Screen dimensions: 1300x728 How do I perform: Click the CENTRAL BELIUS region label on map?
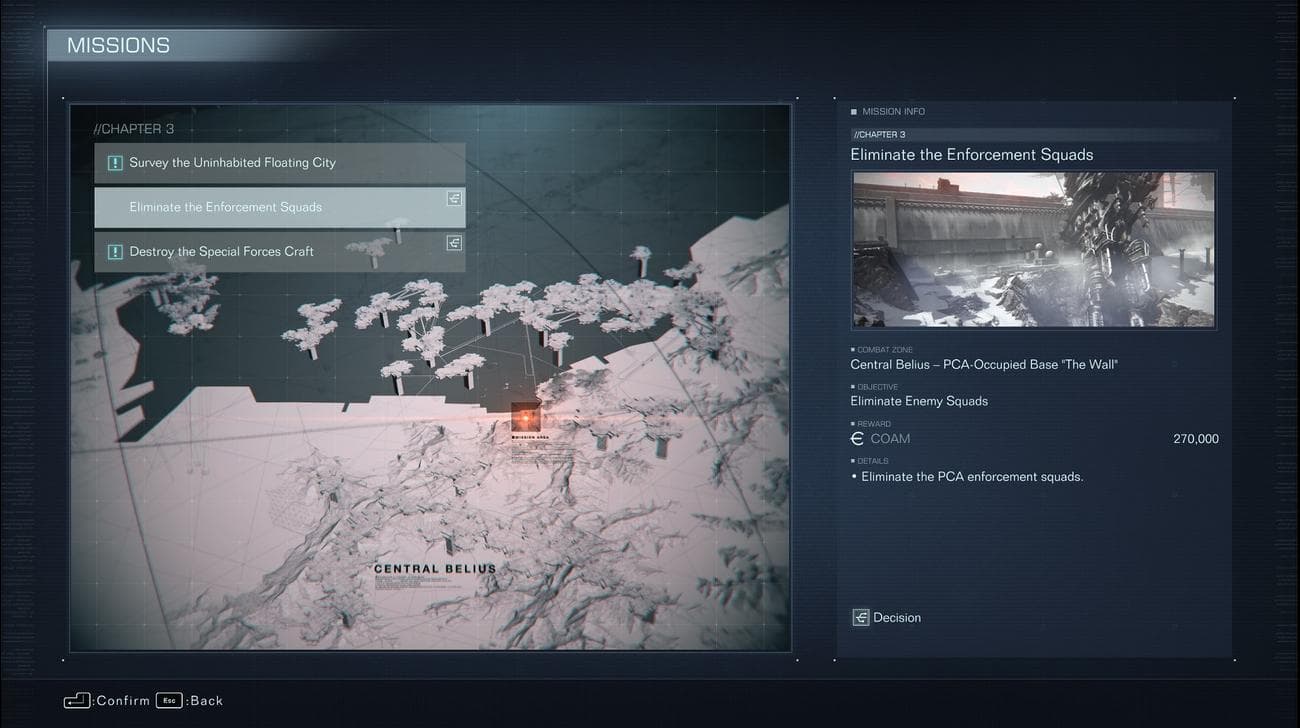434,569
